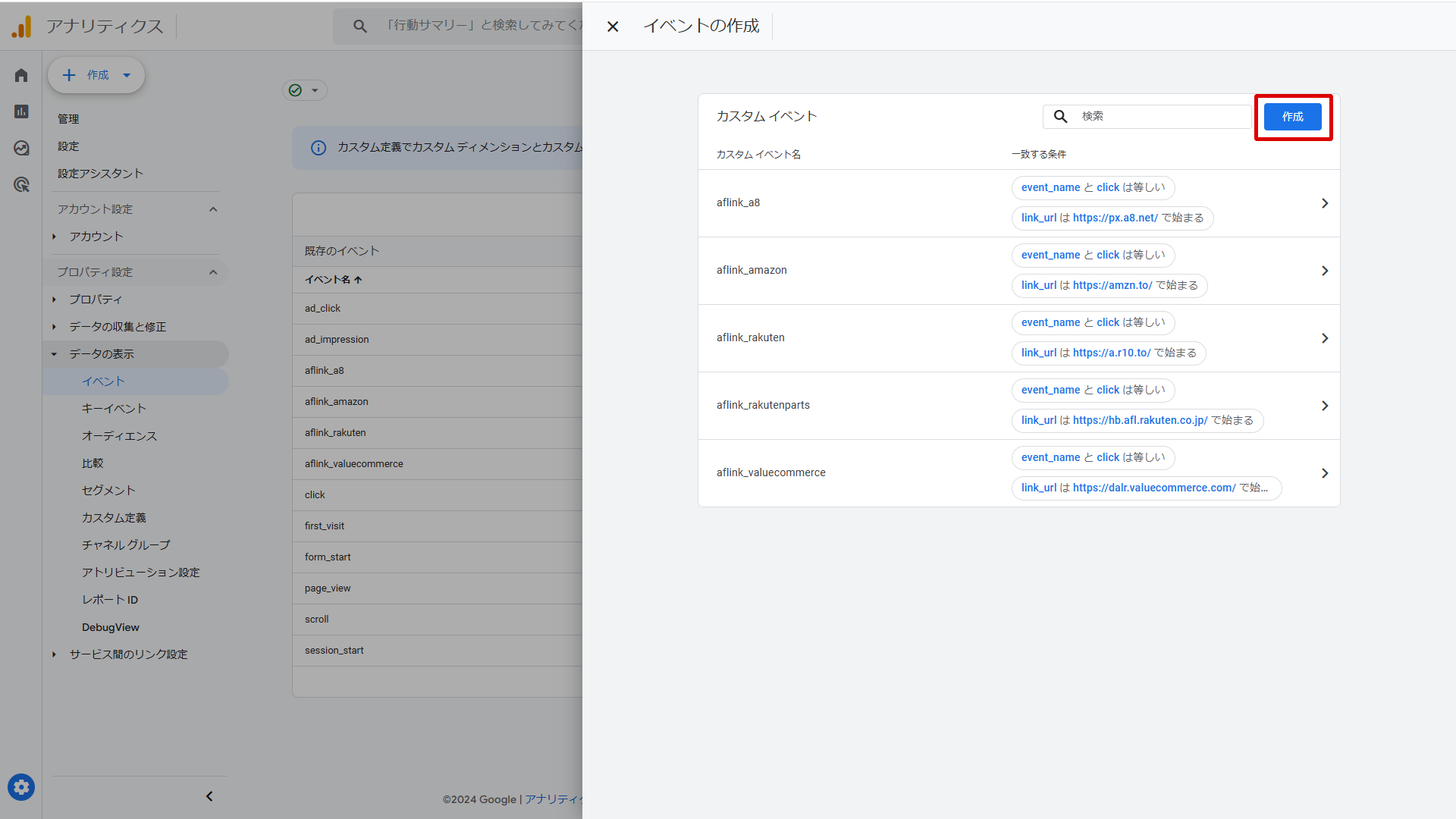Collapse the アカウント設定 section
The image size is (1456, 819).
pos(213,209)
